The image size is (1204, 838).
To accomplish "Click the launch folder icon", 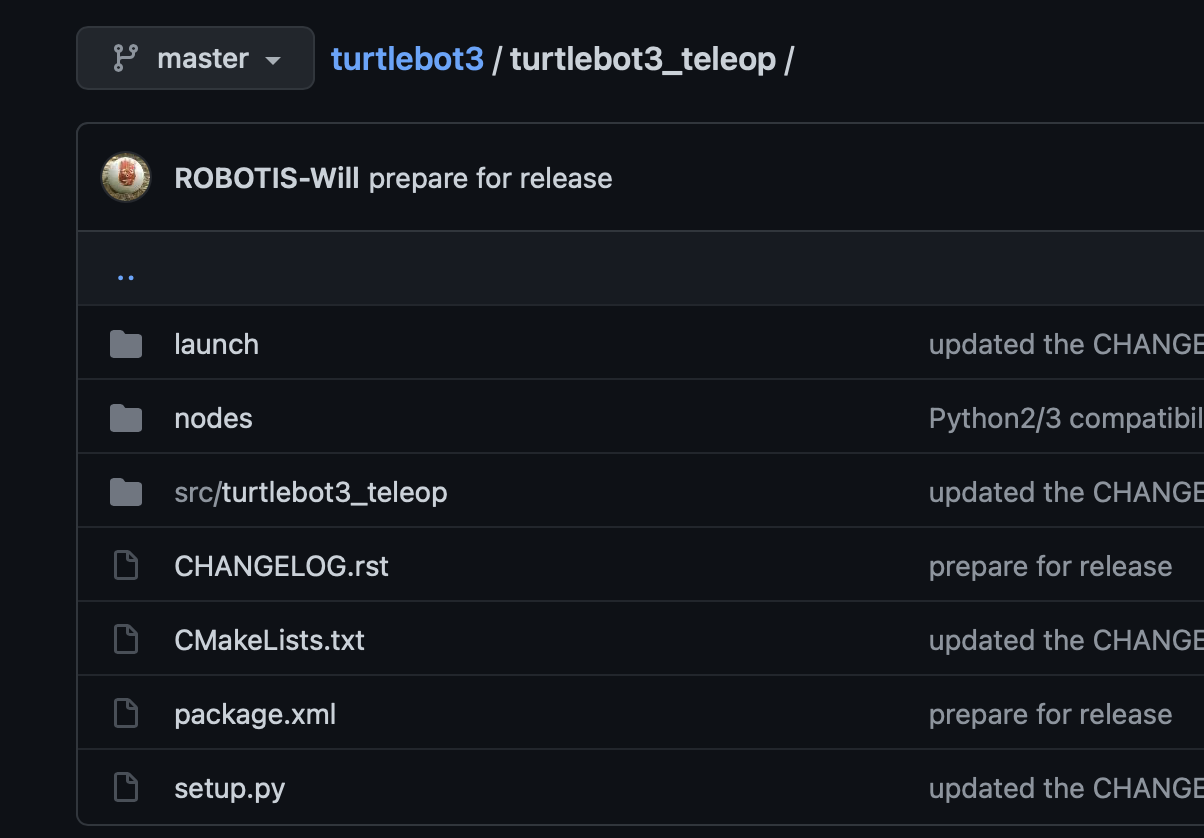I will 126,344.
